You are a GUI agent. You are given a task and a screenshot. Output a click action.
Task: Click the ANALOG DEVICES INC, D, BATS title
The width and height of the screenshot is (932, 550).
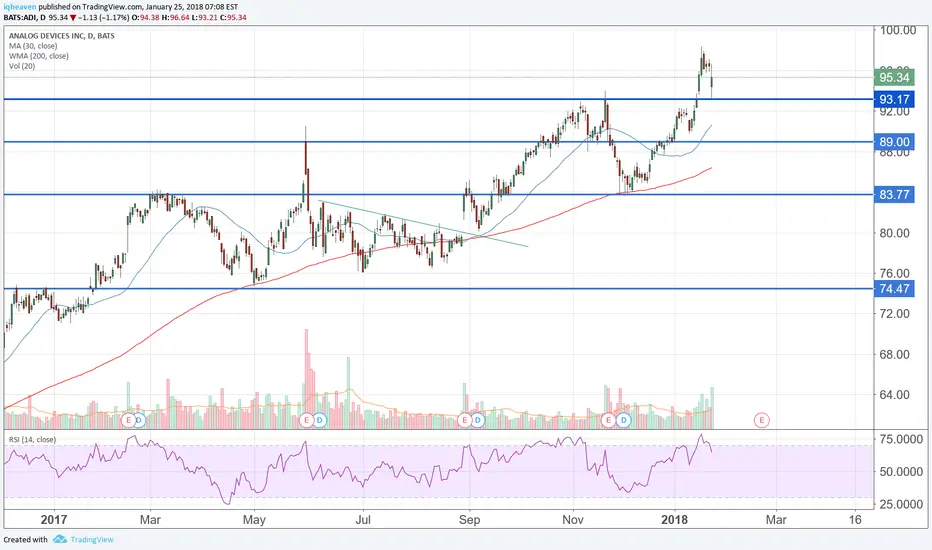coord(62,36)
